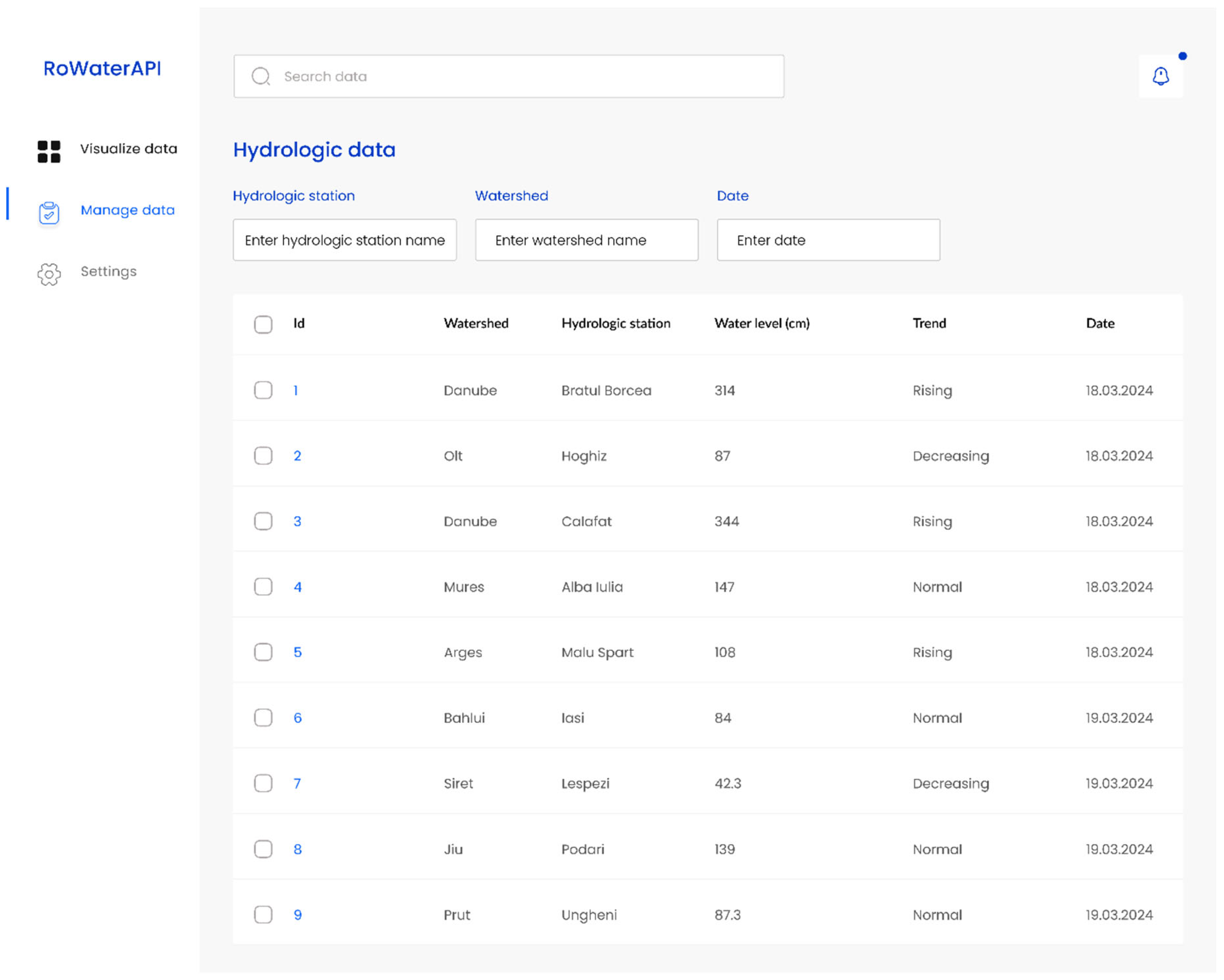Click the 42.3 water level value

click(x=728, y=784)
